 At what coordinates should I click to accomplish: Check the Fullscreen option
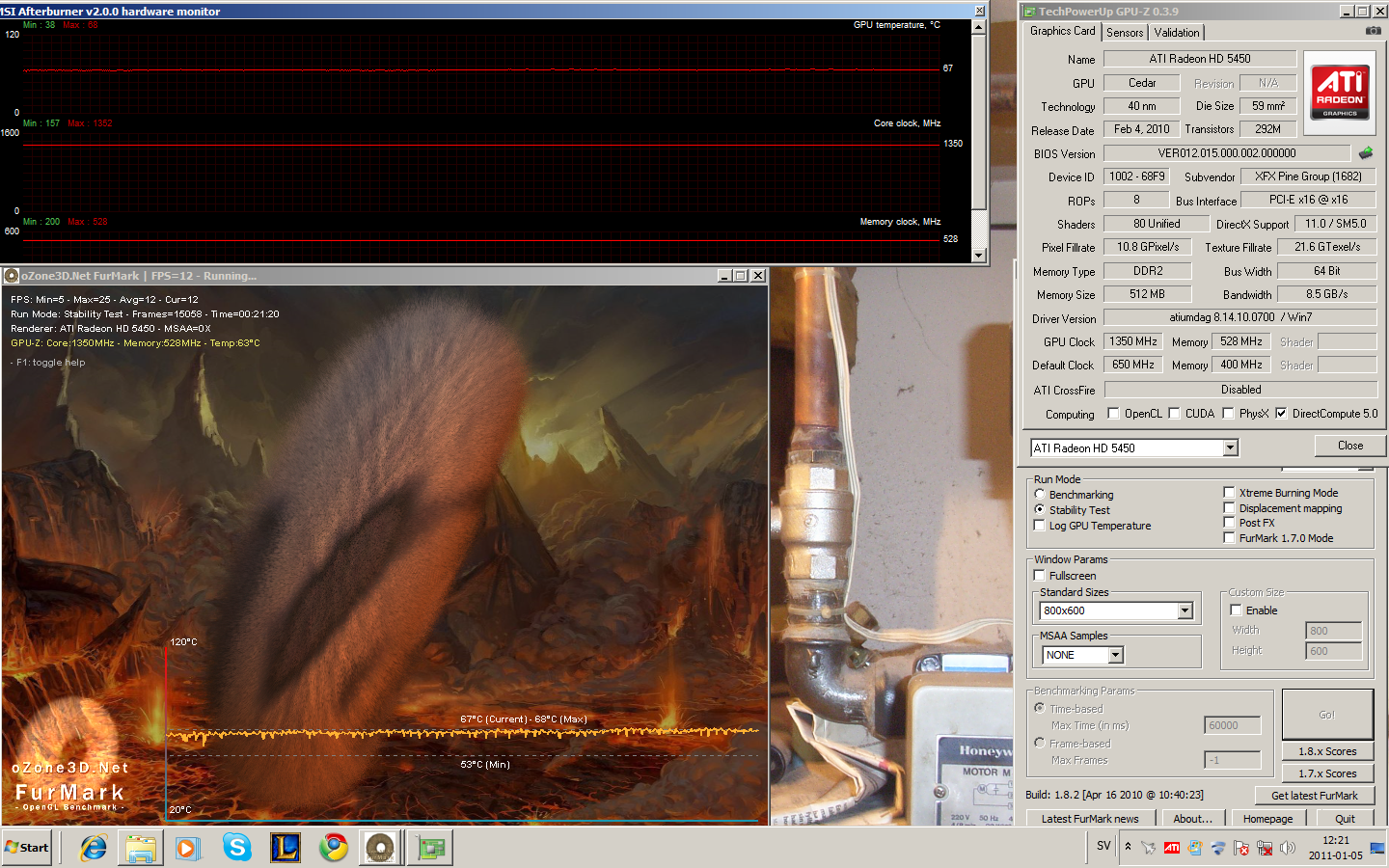[x=1040, y=576]
